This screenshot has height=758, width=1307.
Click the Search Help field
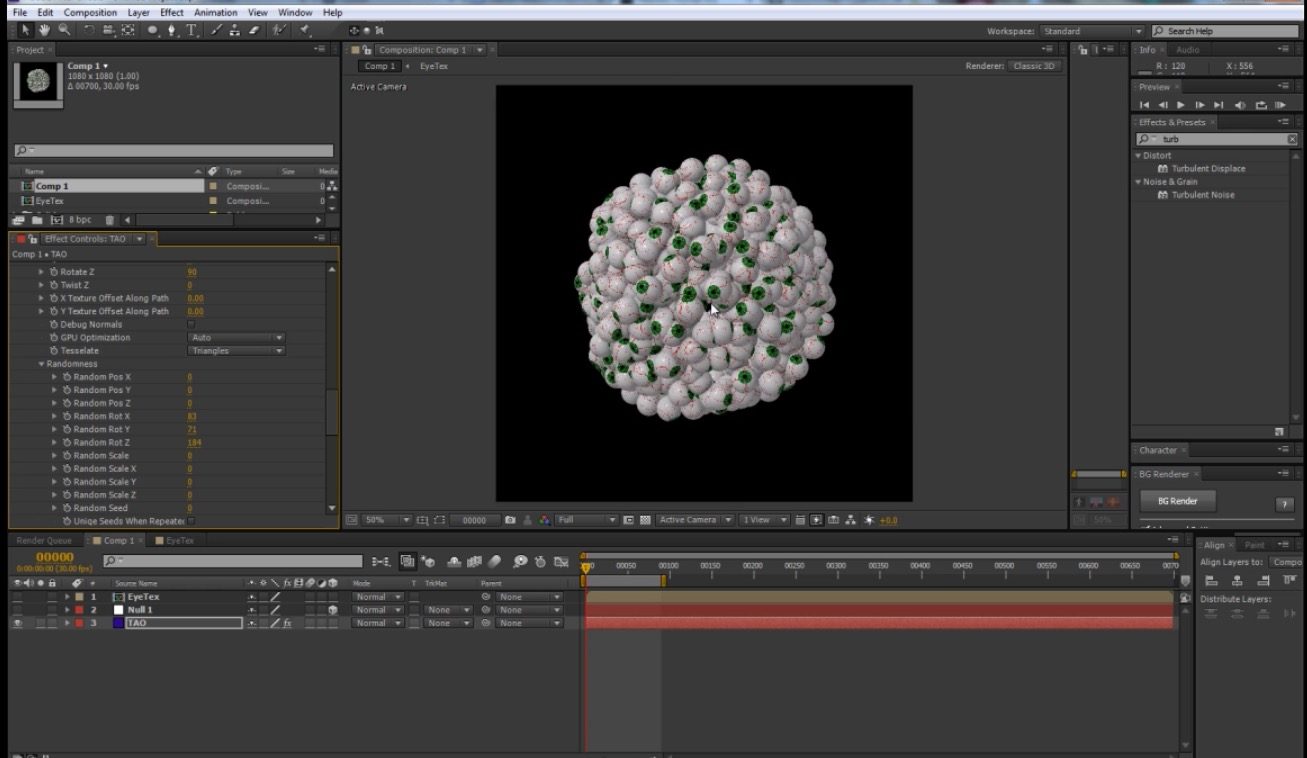tap(1225, 31)
